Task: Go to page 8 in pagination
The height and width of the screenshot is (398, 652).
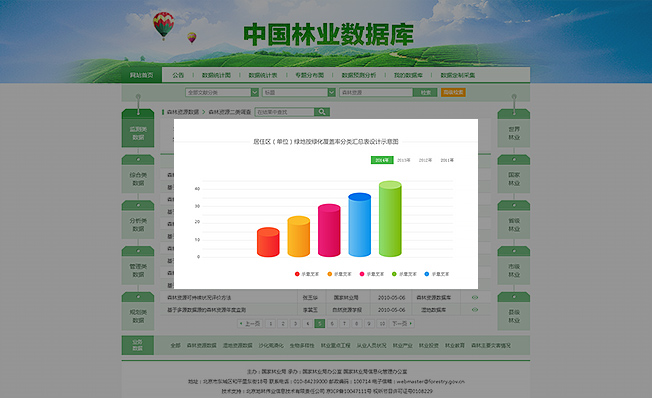Action: point(356,324)
